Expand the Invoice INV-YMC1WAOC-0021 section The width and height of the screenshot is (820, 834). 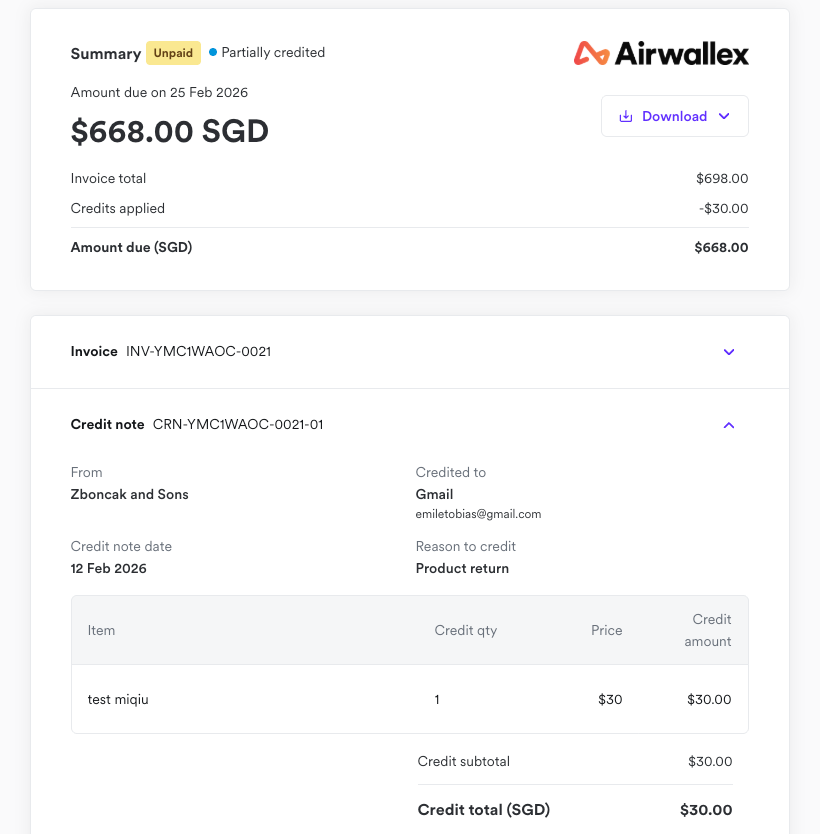click(729, 352)
